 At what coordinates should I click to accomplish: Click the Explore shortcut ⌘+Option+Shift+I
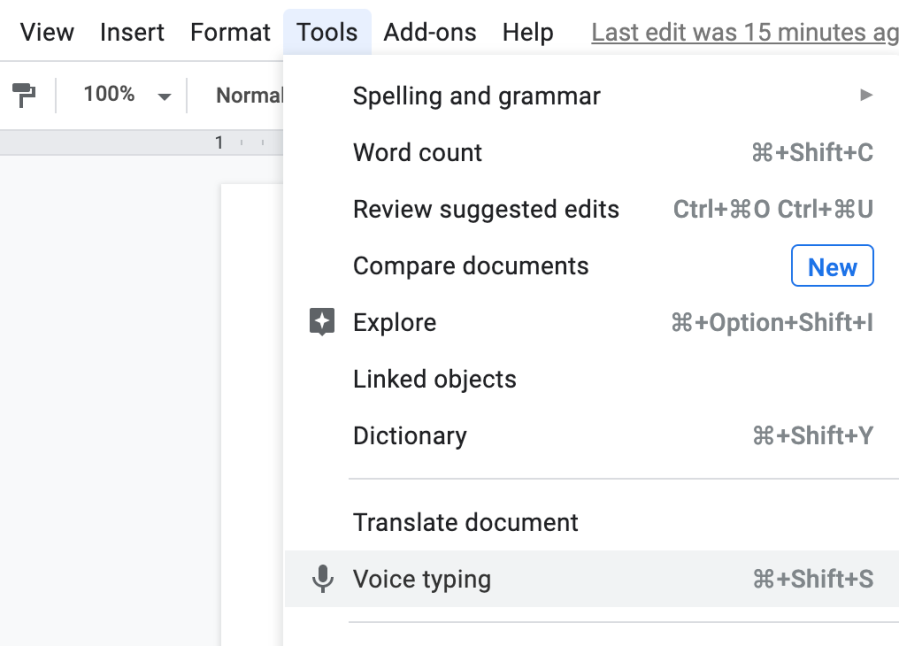[x=772, y=322]
